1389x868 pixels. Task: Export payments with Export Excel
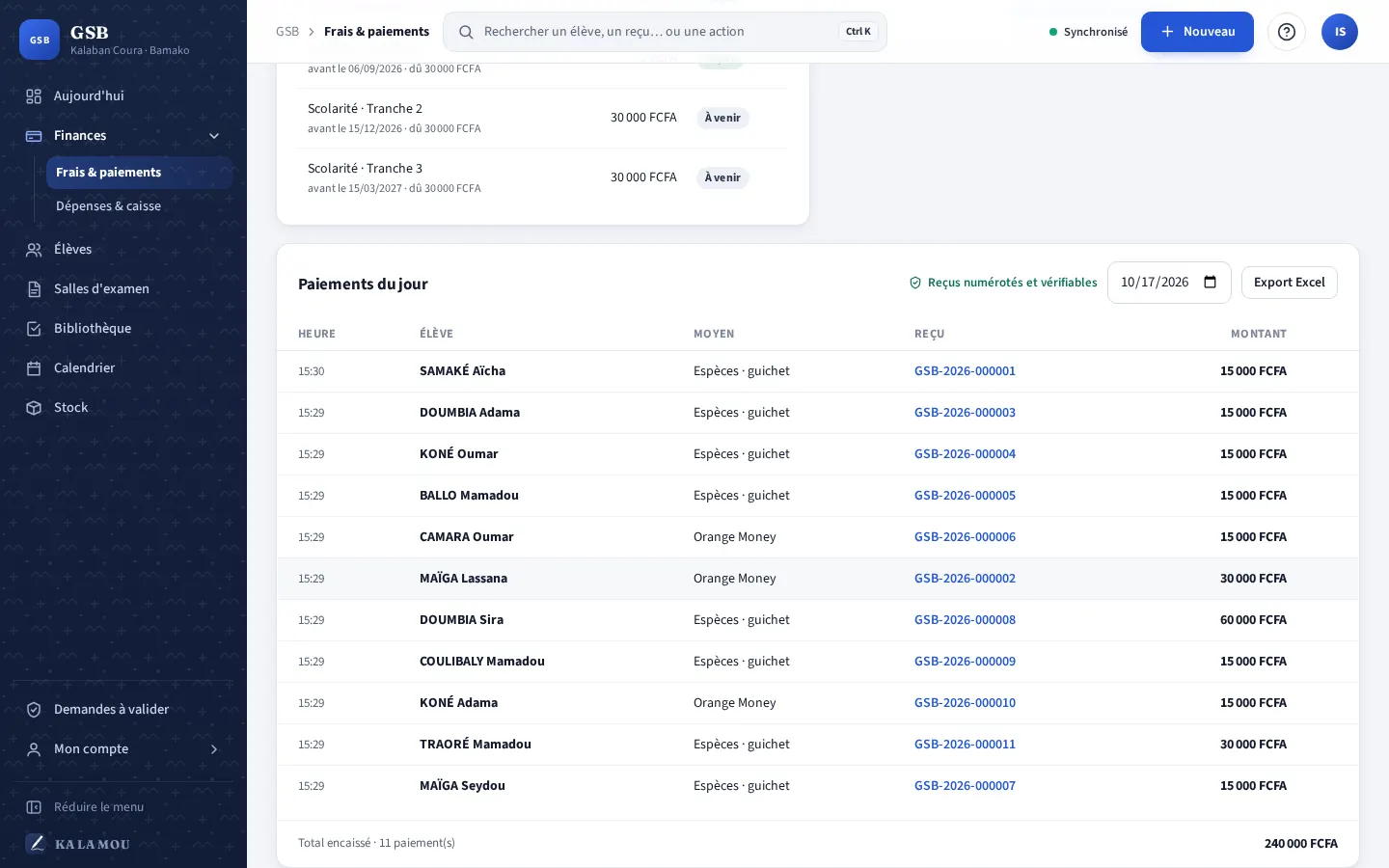click(1289, 283)
